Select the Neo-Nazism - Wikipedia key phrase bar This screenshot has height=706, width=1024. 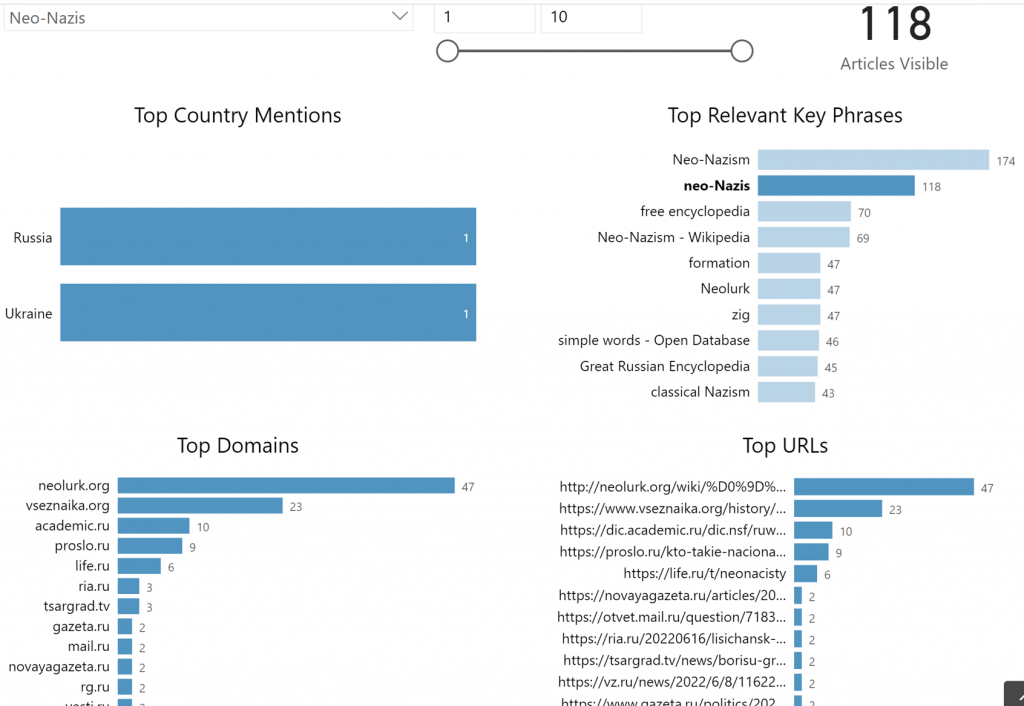tap(803, 237)
